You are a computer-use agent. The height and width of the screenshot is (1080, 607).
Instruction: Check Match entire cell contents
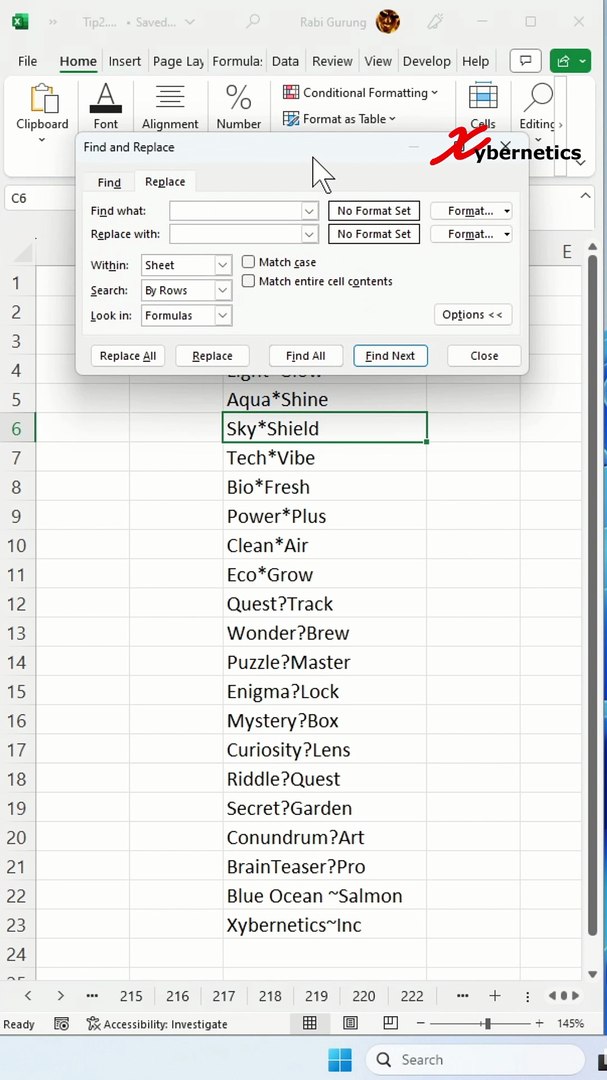pyautogui.click(x=249, y=282)
